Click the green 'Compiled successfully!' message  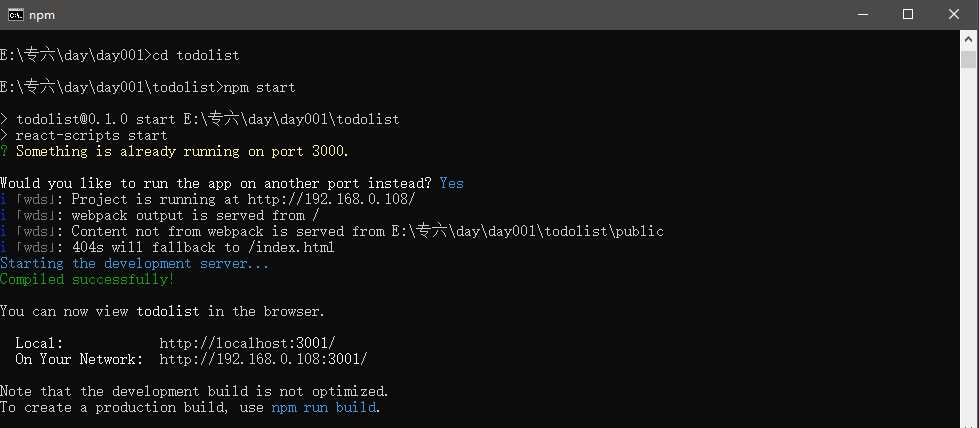87,279
